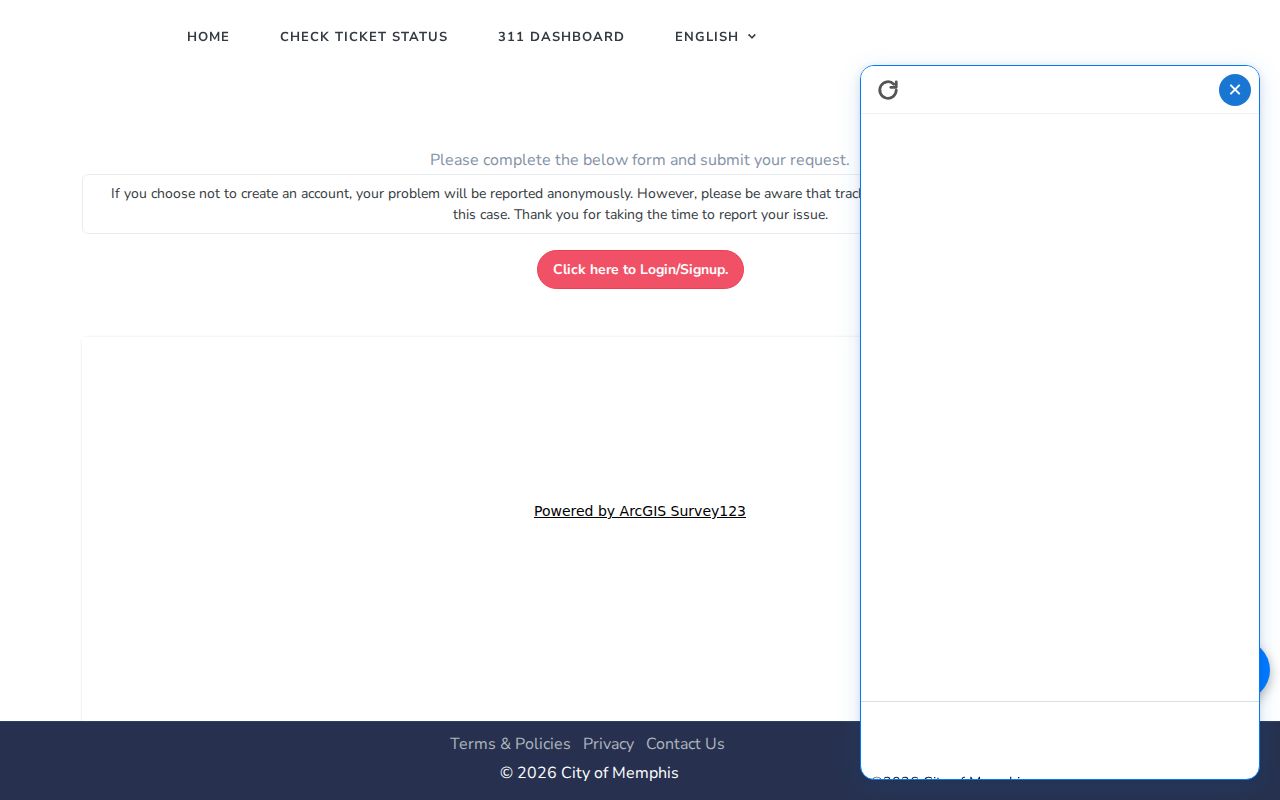1280x800 pixels.
Task: Click the '© 2026 City of Memphis' footer text
Action: tap(589, 773)
